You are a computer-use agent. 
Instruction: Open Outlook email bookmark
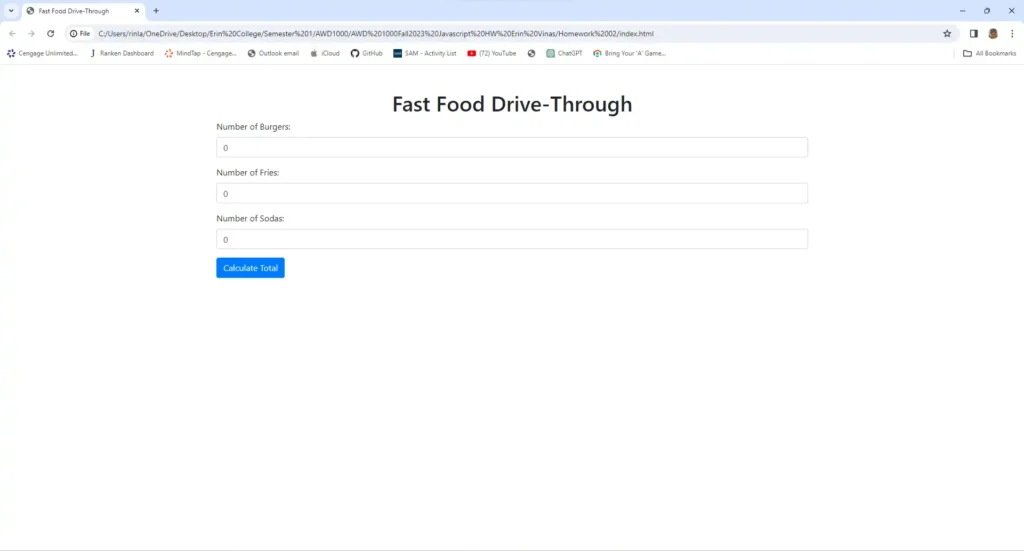[273, 54]
